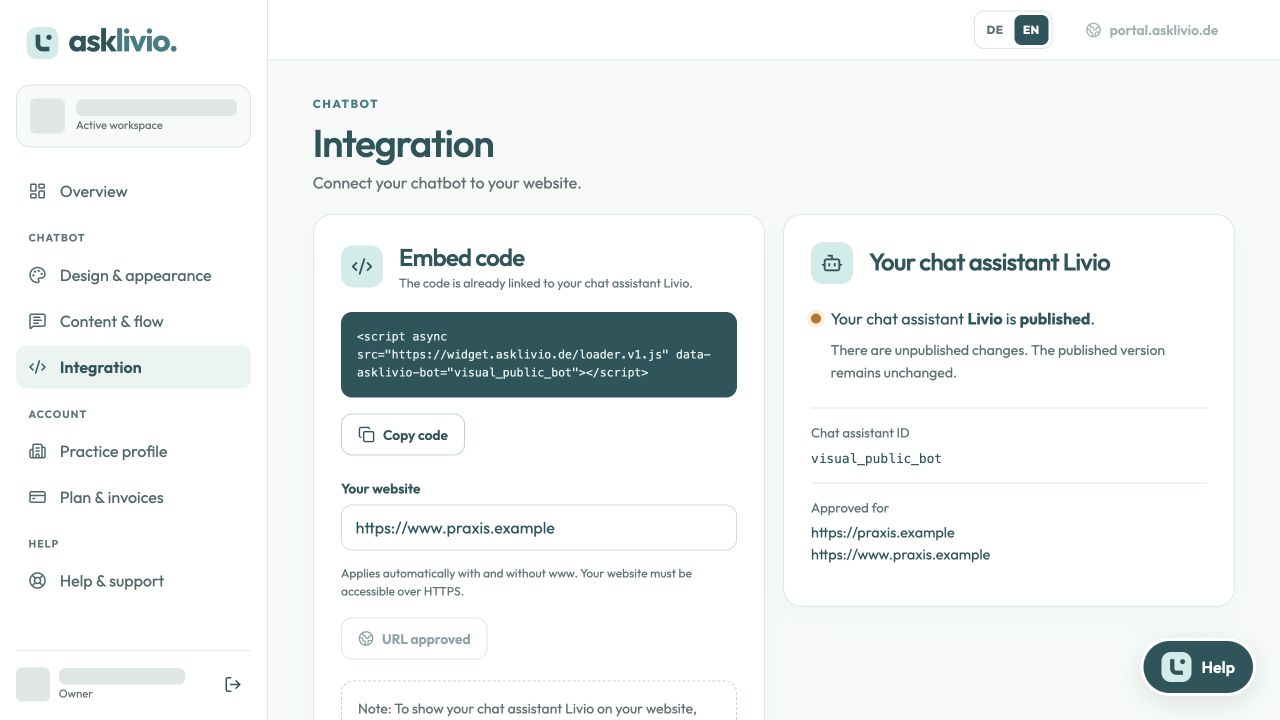The width and height of the screenshot is (1280, 720).
Task: Click the Copy code button
Action: click(x=403, y=435)
